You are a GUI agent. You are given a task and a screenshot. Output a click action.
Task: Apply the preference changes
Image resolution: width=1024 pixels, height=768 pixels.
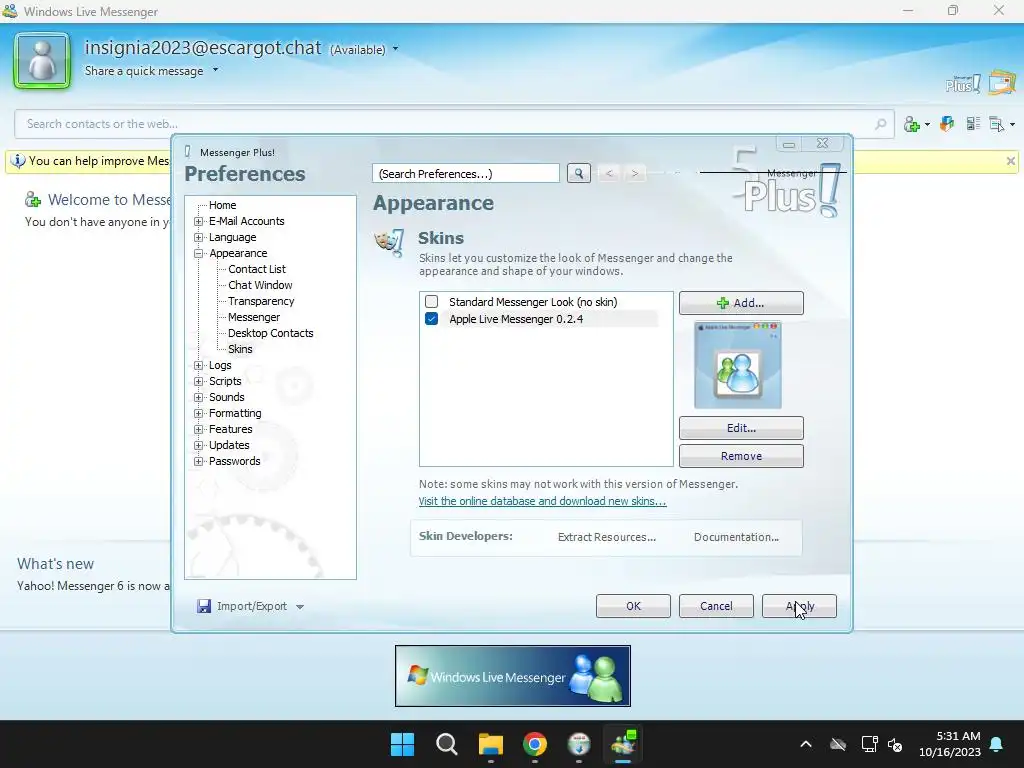[x=799, y=606]
